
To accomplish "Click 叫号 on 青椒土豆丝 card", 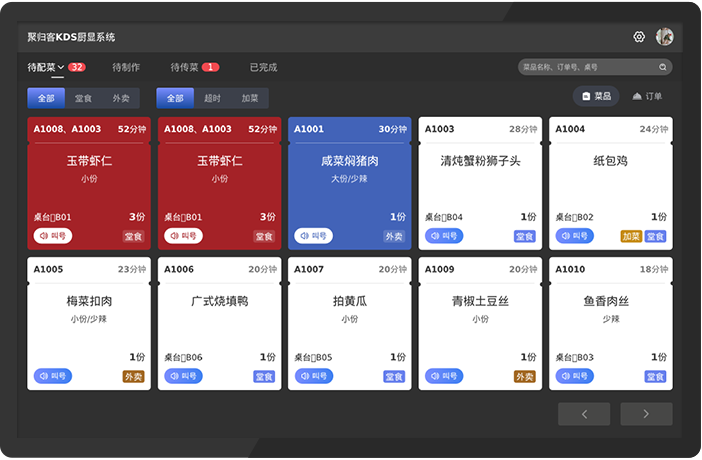I will (x=444, y=376).
